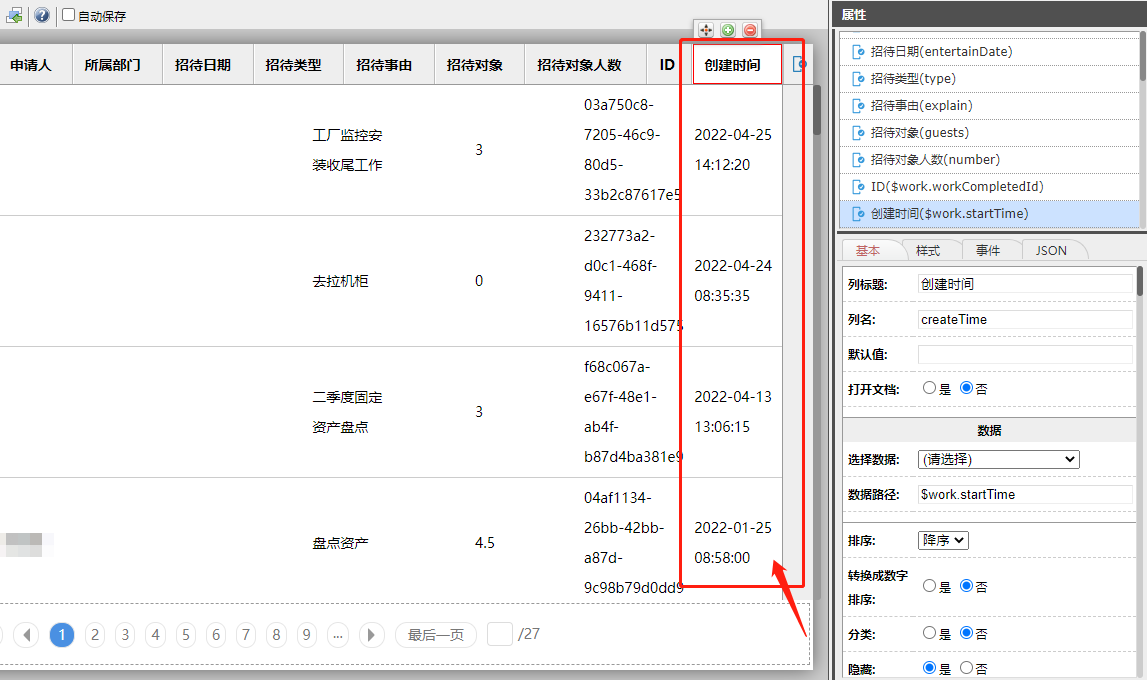Viewport: 1147px width, 680px height.
Task: Set 打开文档 to 是
Action: point(930,388)
